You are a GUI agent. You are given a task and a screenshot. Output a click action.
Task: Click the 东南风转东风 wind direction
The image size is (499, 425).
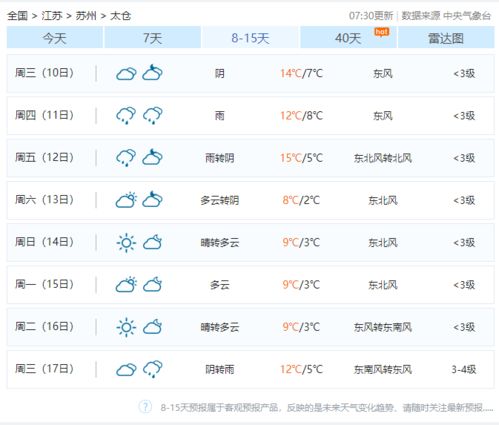pos(383,369)
